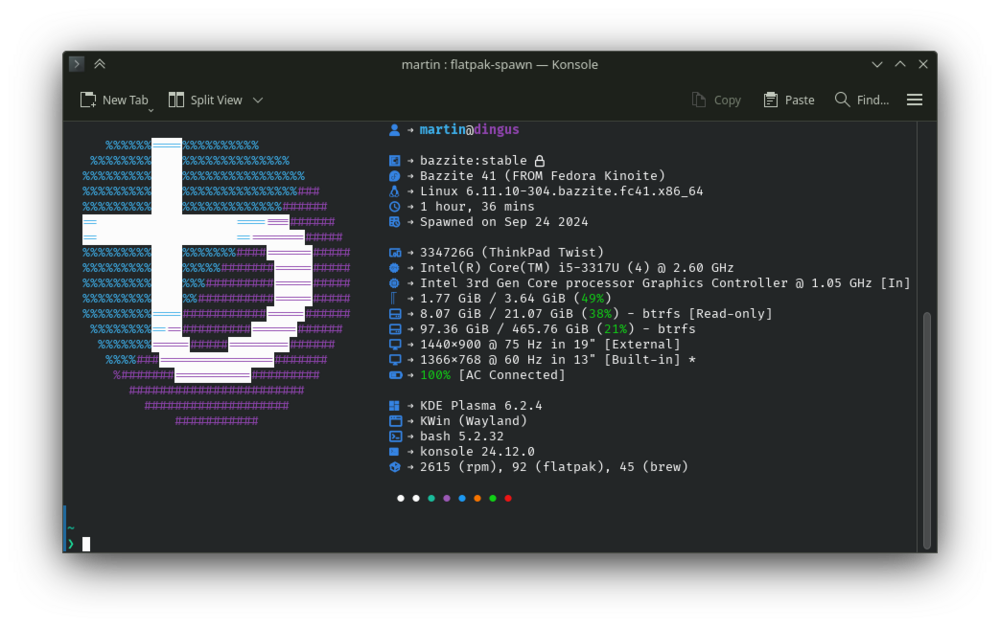The height and width of the screenshot is (627, 1000).
Task: Click the kernel text 'Linux 6.11.10-304.bazzite.fc41.x86_64'
Action: [561, 191]
